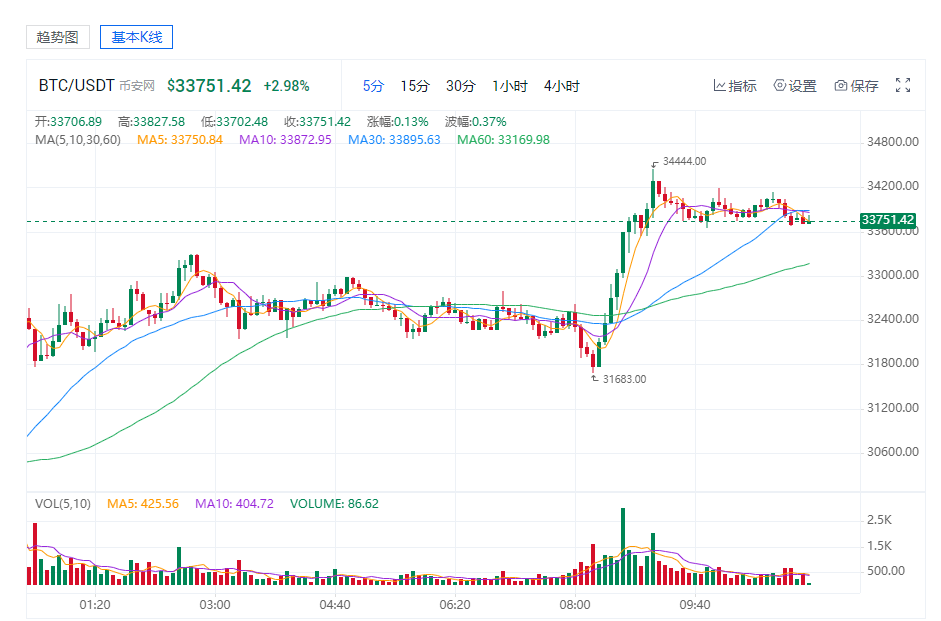Click the volume MA5: 425.56 legend
941x621 pixels.
(x=143, y=504)
